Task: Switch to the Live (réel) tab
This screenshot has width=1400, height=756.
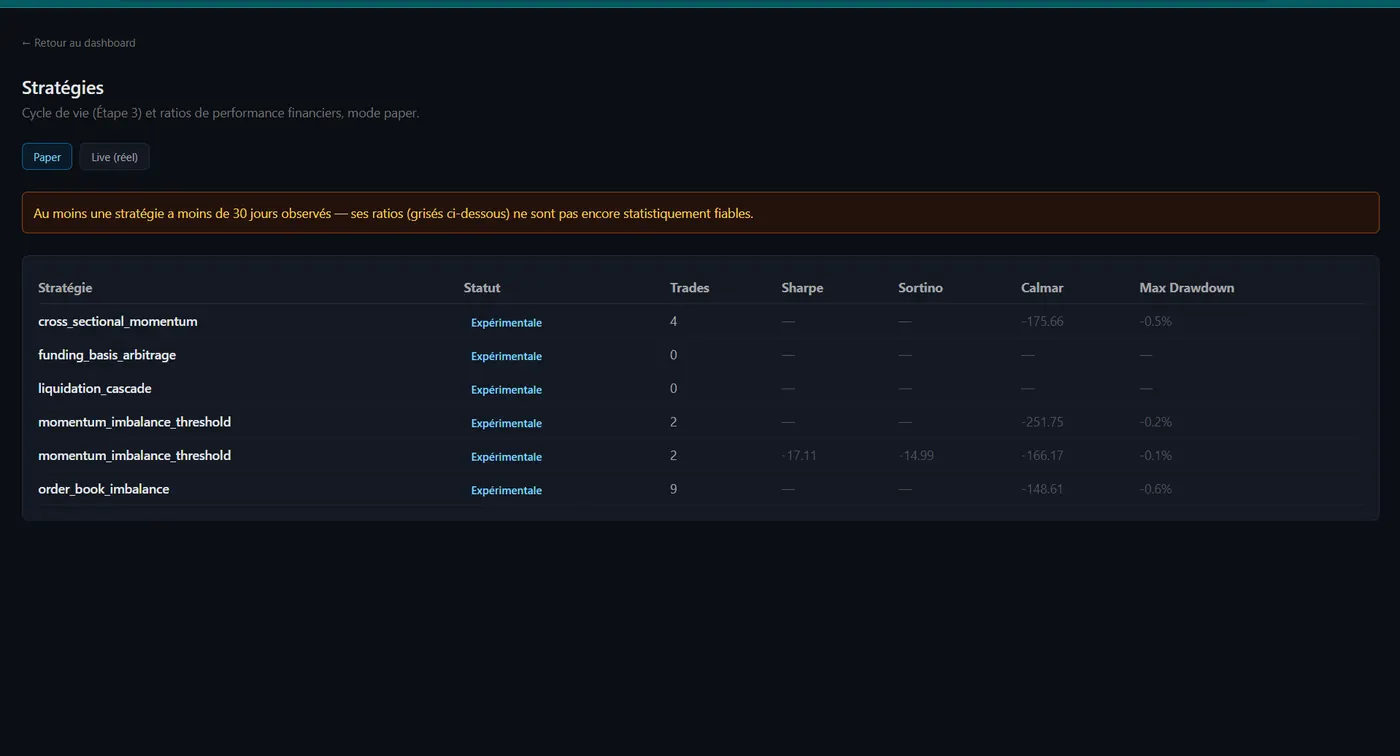Action: [115, 157]
